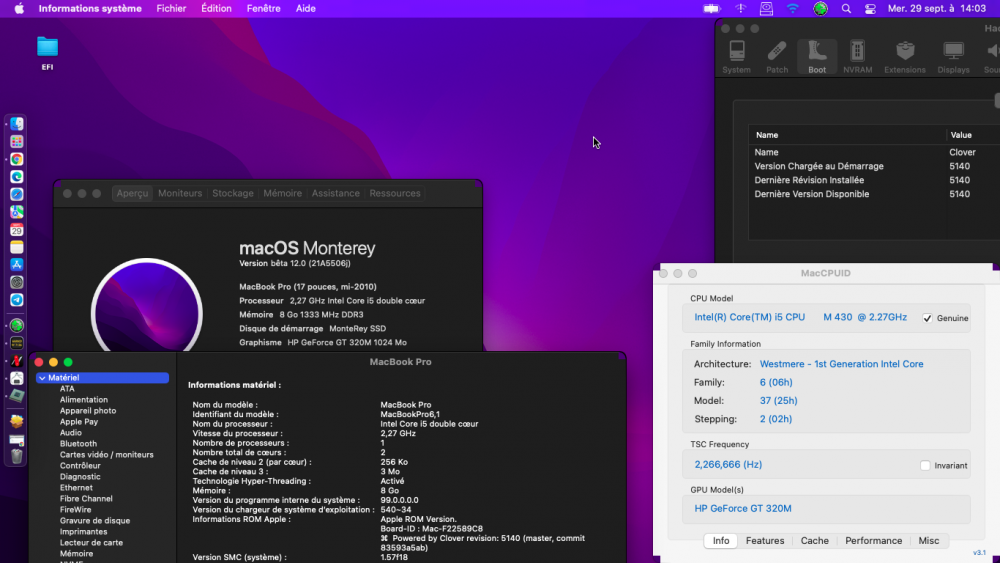The image size is (1000, 563).
Task: Open the Édition menu
Action: pos(216,9)
